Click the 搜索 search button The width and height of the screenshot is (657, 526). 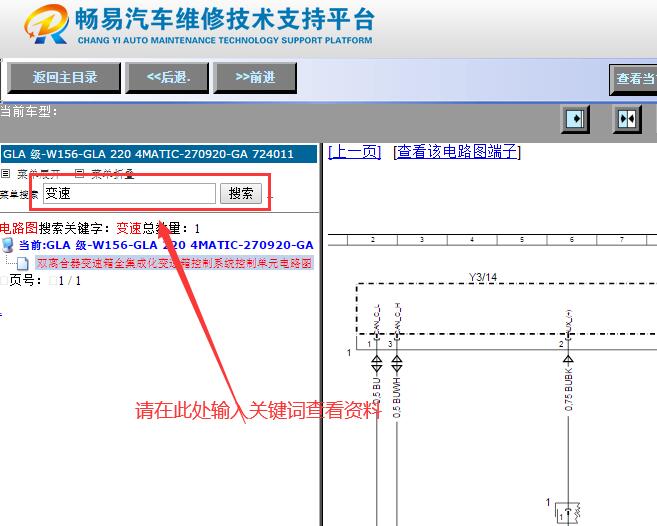point(241,194)
